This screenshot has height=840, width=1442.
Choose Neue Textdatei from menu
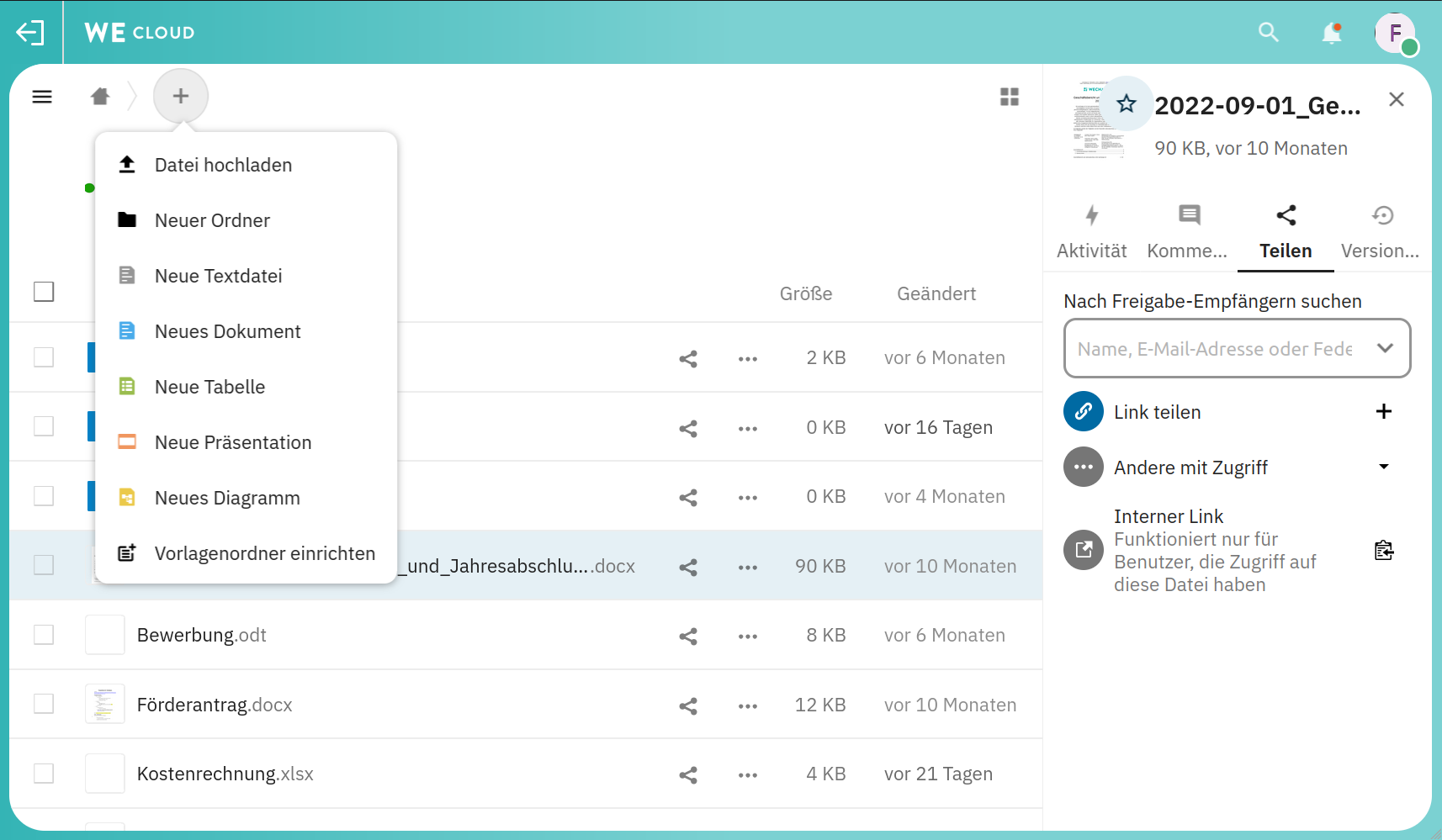[246, 276]
